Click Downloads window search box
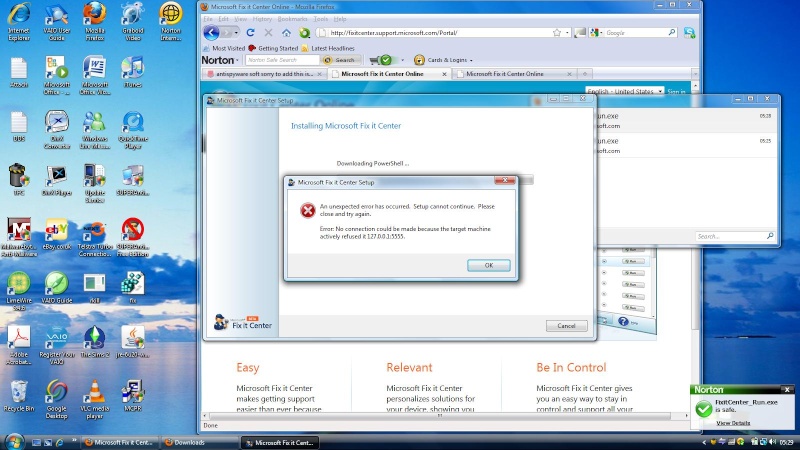800x450 pixels. coord(735,236)
